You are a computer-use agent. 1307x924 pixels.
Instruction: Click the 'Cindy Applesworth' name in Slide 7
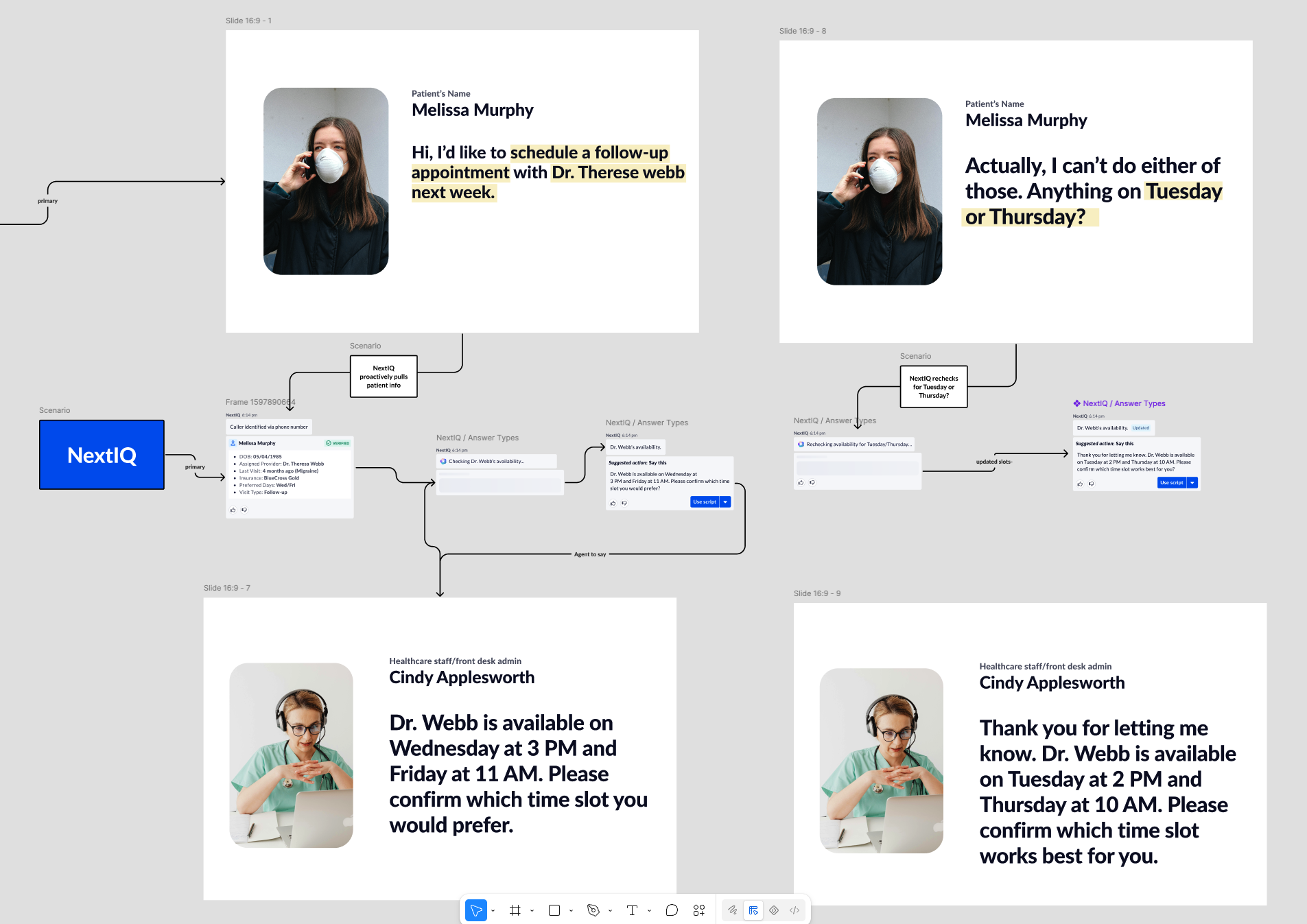click(x=462, y=678)
